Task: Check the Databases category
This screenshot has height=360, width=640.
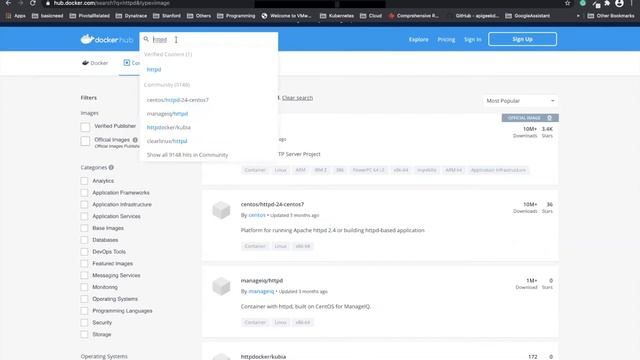Action: click(84, 240)
